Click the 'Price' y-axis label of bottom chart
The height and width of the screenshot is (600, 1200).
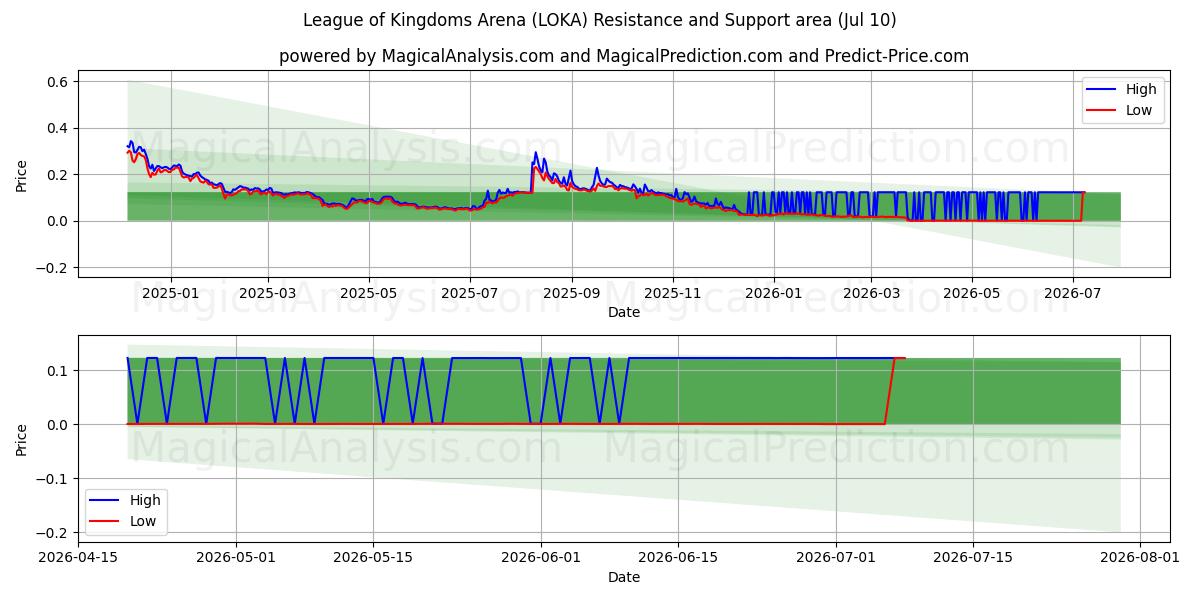coord(22,438)
